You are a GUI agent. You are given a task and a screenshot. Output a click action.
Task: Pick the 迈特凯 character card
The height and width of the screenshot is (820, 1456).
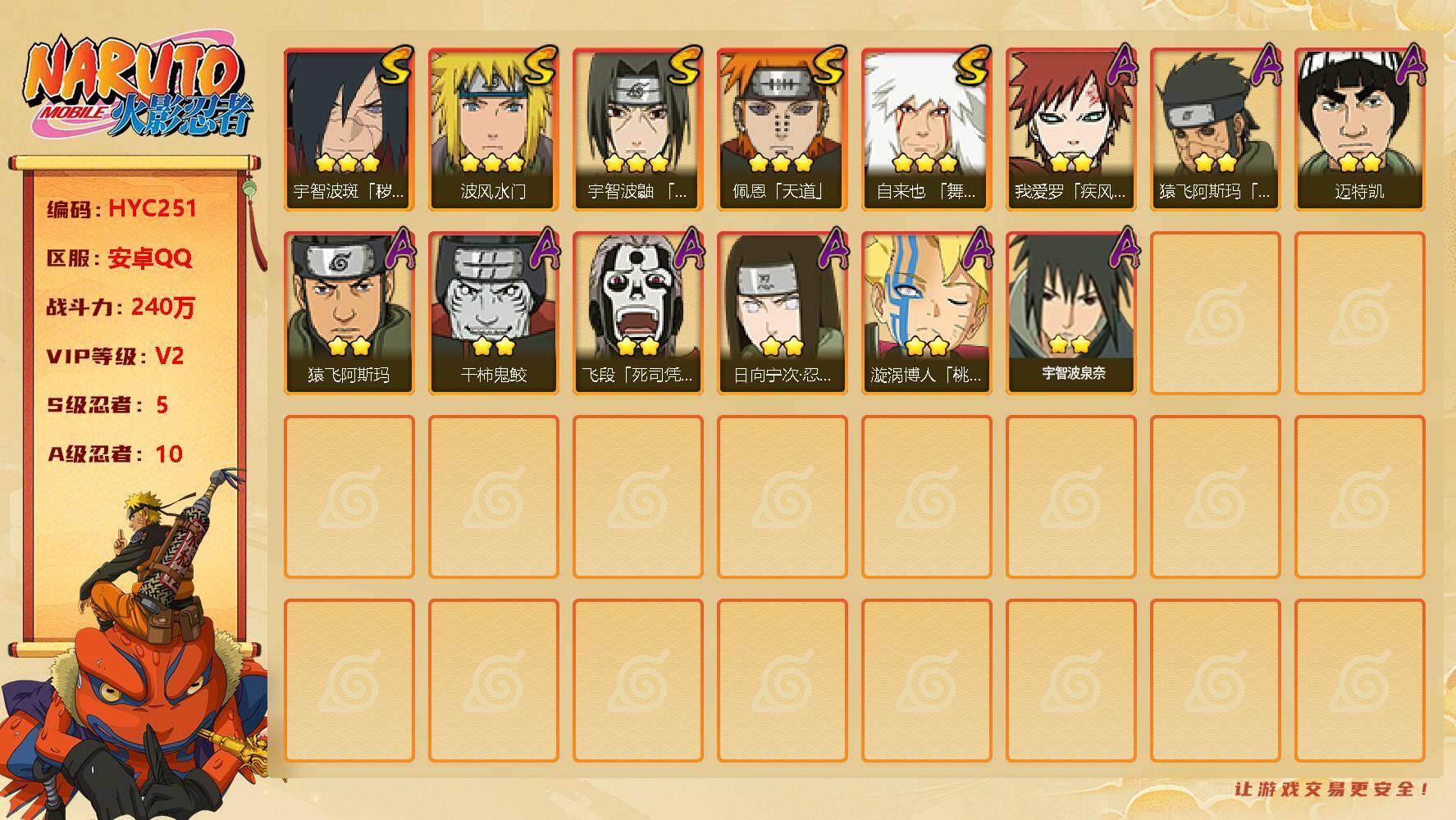pos(1359,130)
